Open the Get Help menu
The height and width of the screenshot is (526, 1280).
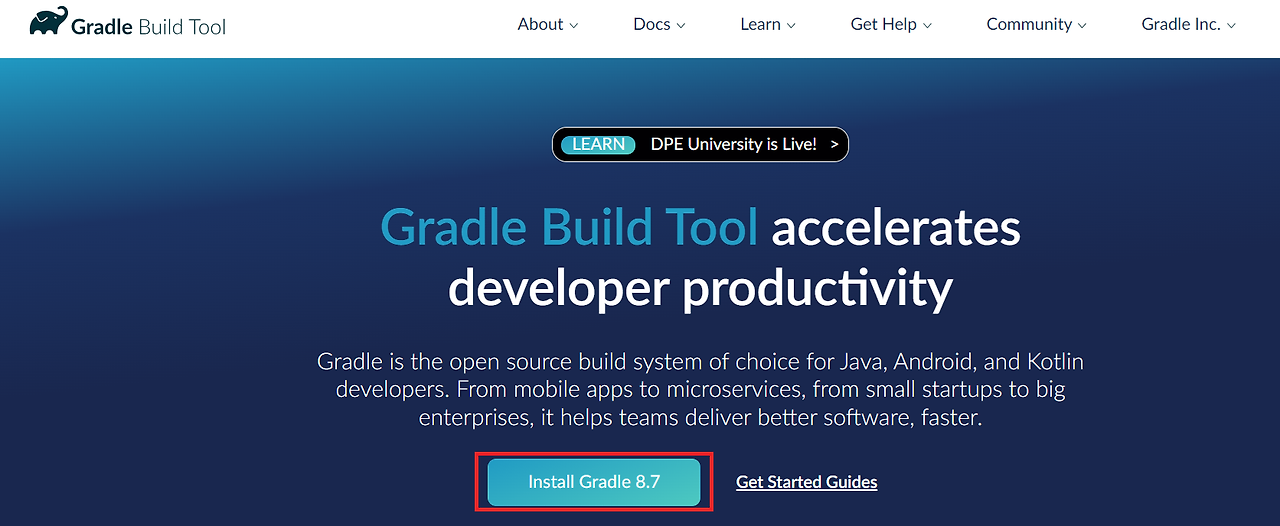[x=891, y=24]
